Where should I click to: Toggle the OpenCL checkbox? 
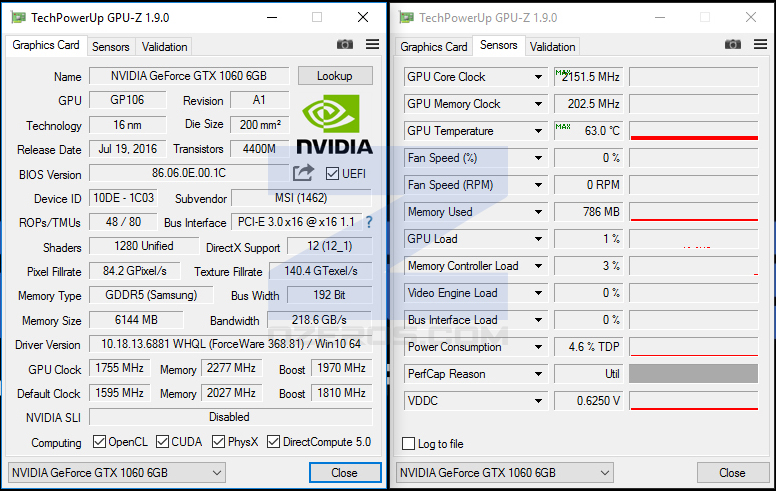[99, 442]
